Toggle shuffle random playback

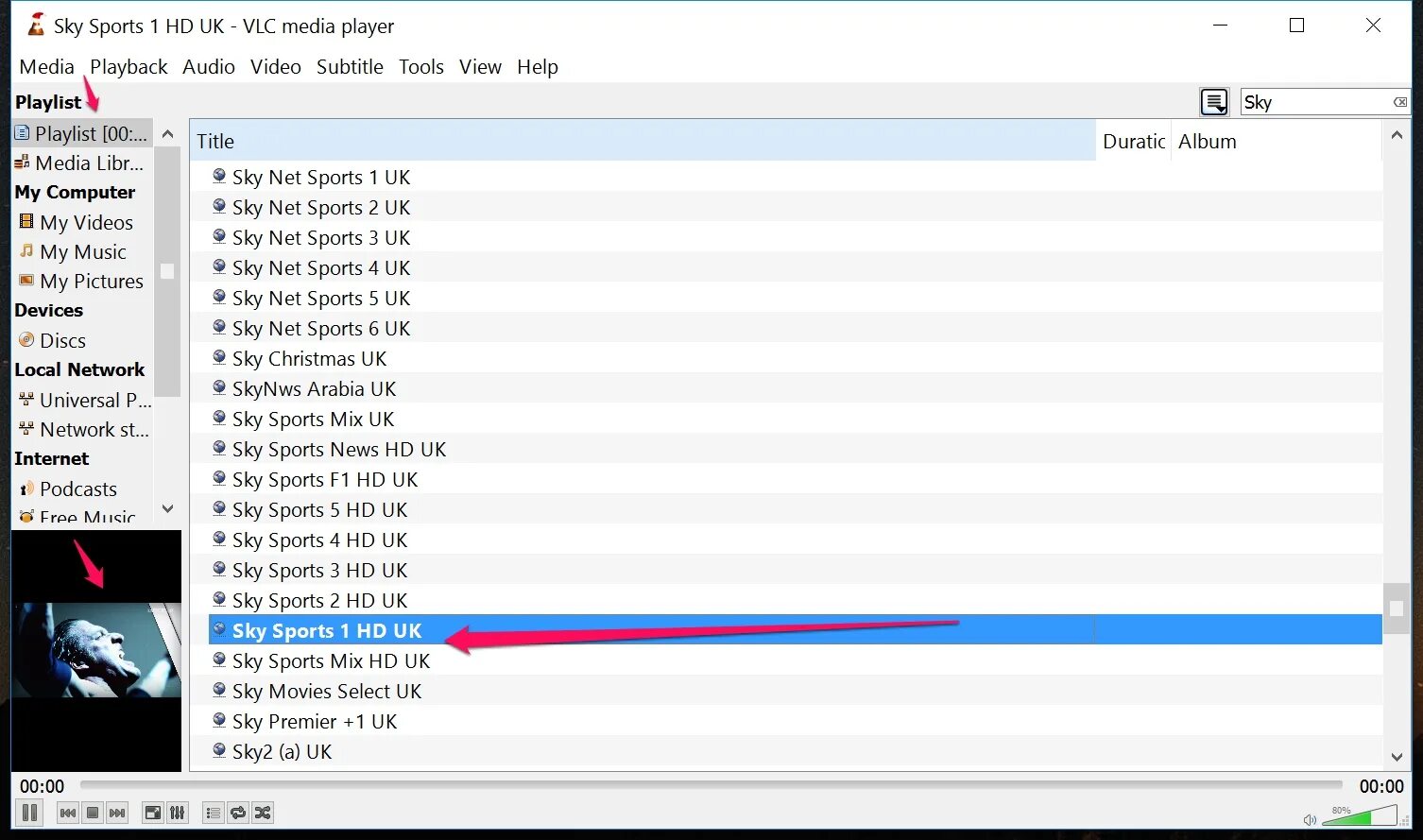(263, 813)
